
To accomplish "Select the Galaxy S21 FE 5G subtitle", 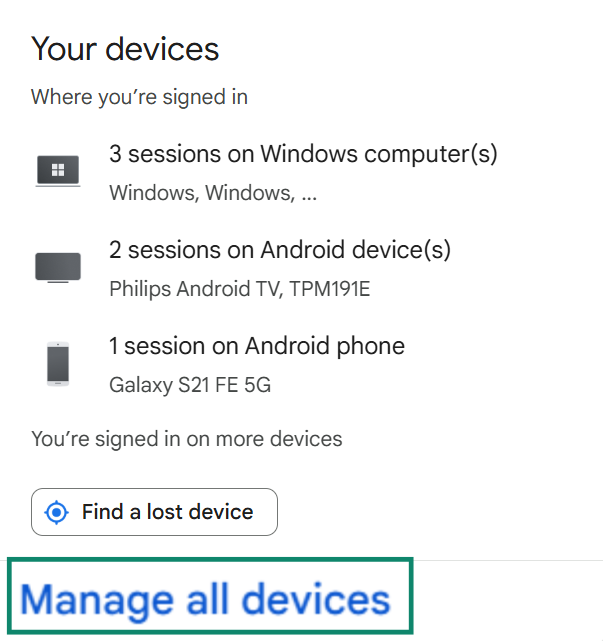I will tap(189, 385).
